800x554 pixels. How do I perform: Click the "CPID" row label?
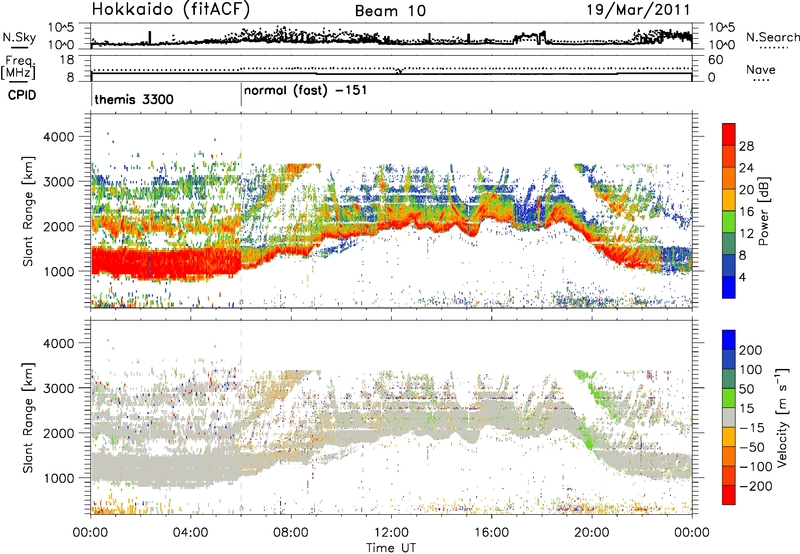click(22, 95)
